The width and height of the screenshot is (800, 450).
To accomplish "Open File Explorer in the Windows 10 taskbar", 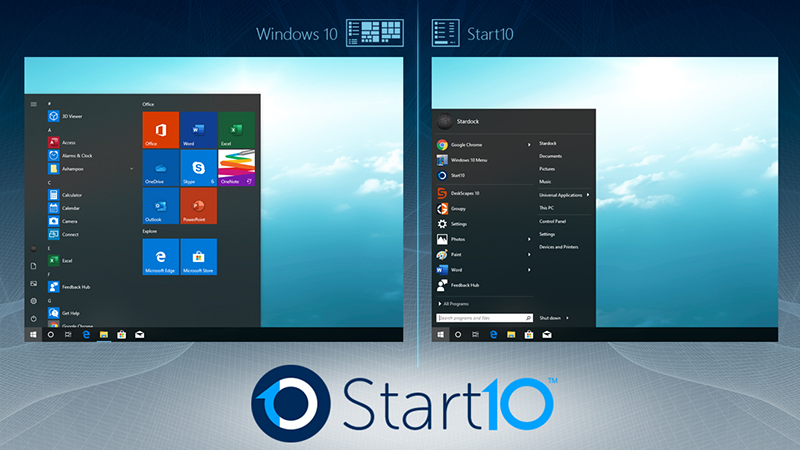I will [104, 335].
